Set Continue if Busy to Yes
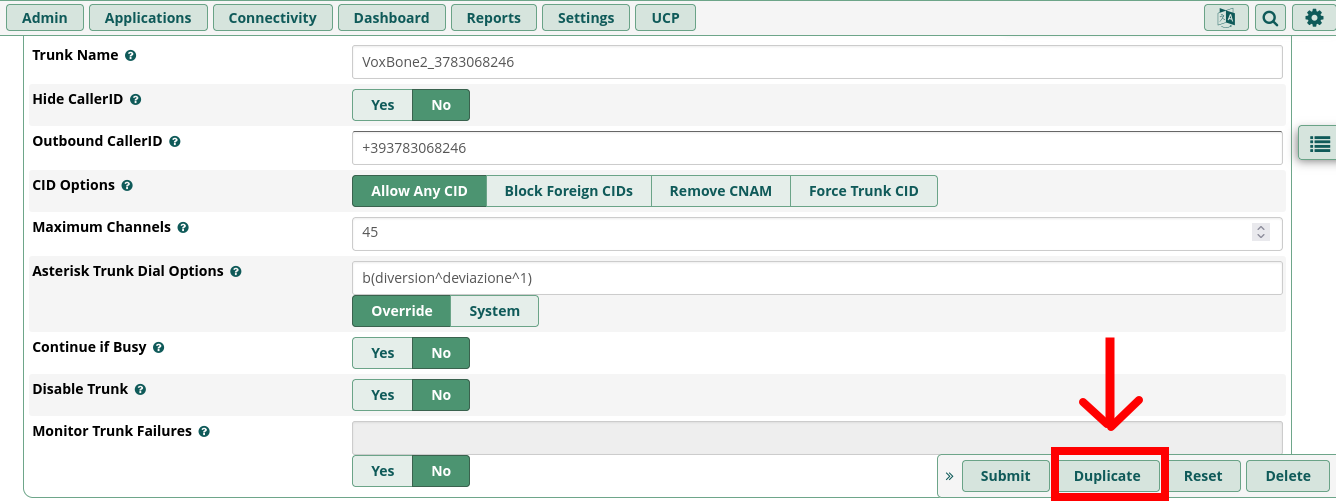Image resolution: width=1336 pixels, height=502 pixels. pos(382,353)
